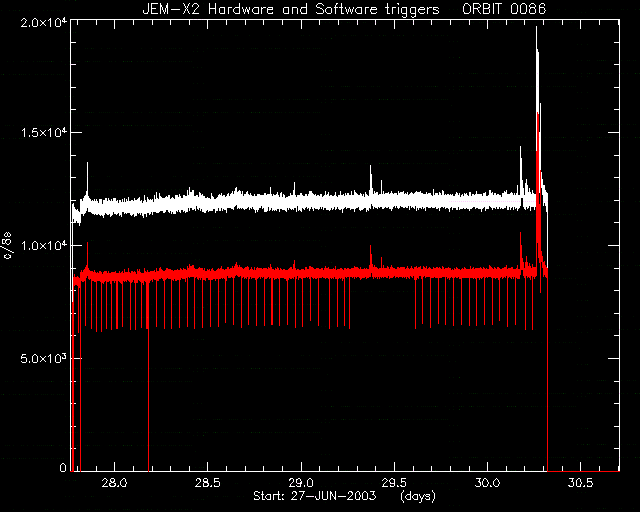Click the 28.5 x-axis tick label
The image size is (640, 512).
pos(207,483)
